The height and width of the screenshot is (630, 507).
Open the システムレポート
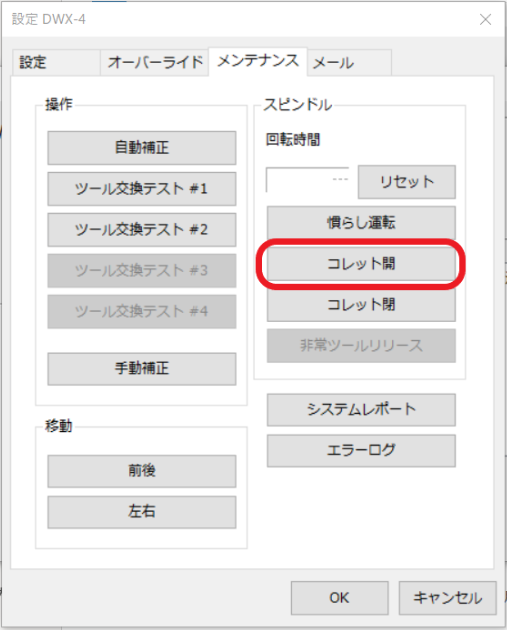(361, 409)
